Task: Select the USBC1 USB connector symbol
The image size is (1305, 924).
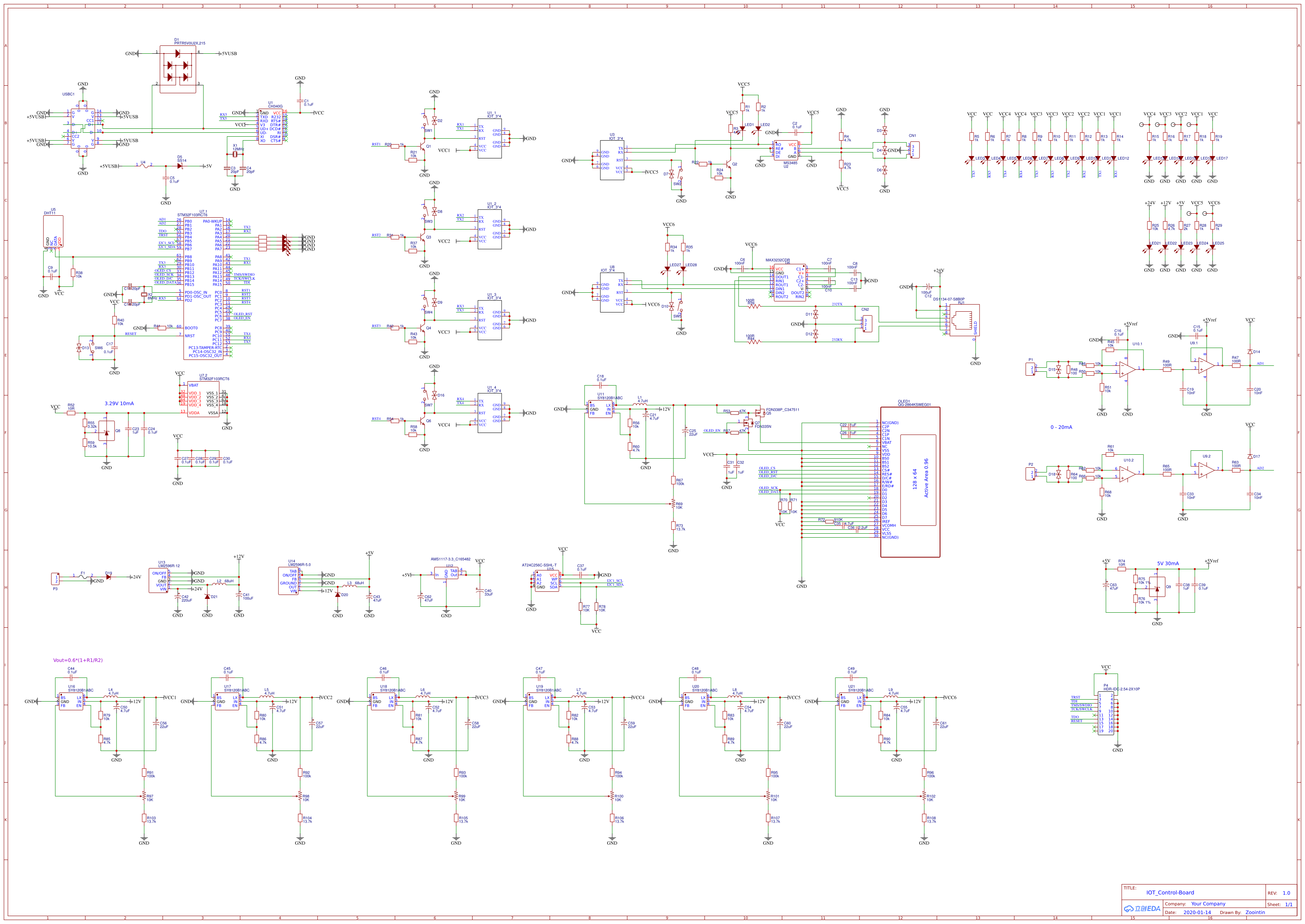Action: 83,130
